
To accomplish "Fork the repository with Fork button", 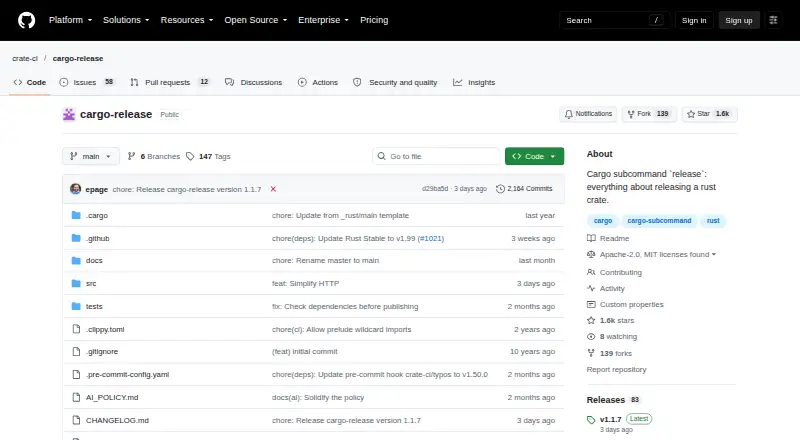I will point(649,114).
